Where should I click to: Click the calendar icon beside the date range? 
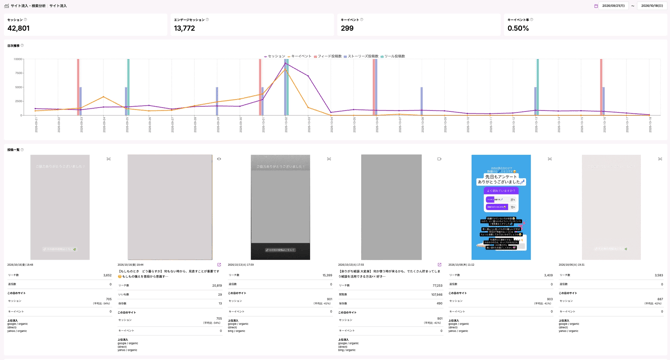pyautogui.click(x=596, y=6)
